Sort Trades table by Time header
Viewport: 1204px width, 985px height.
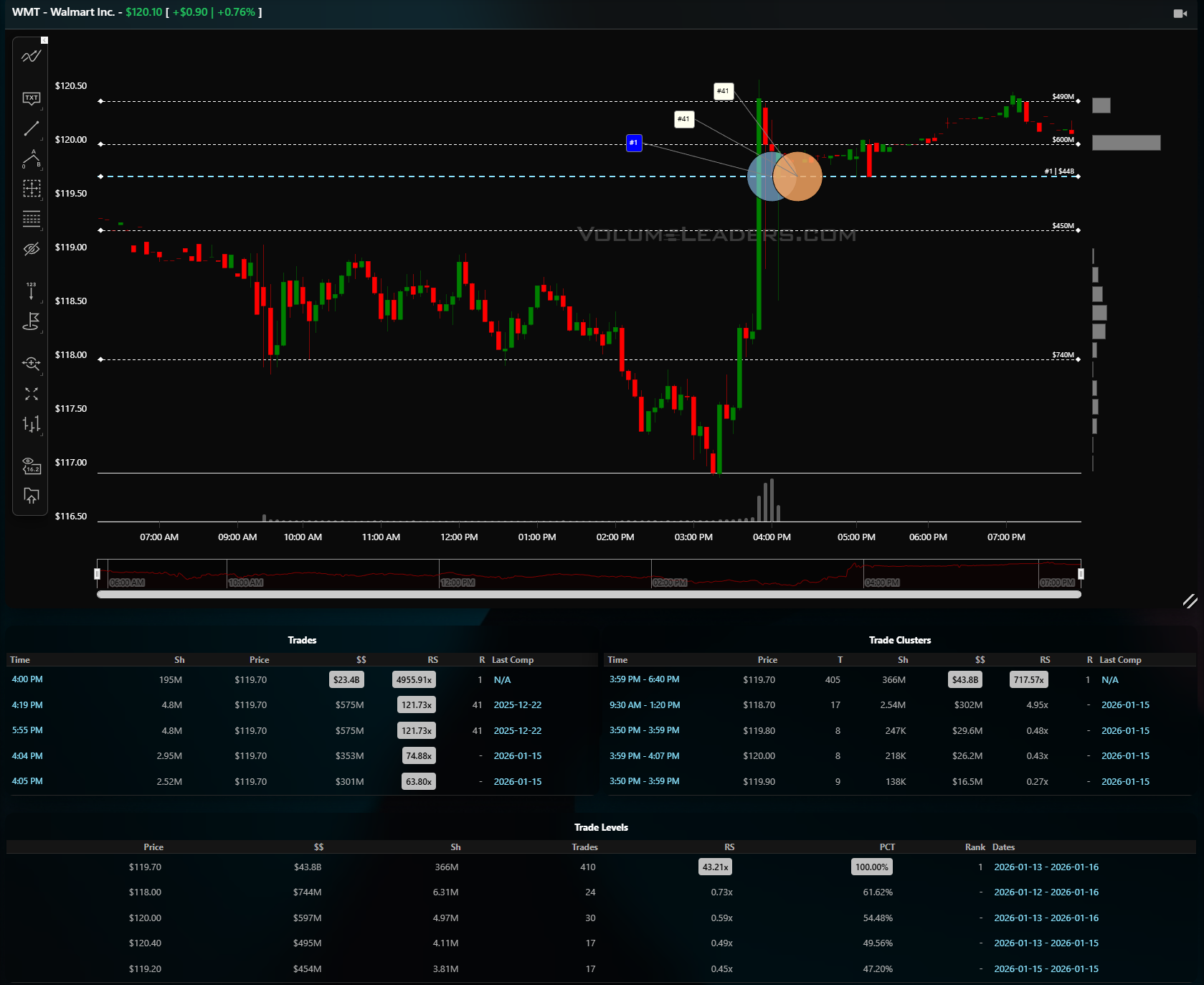click(20, 660)
